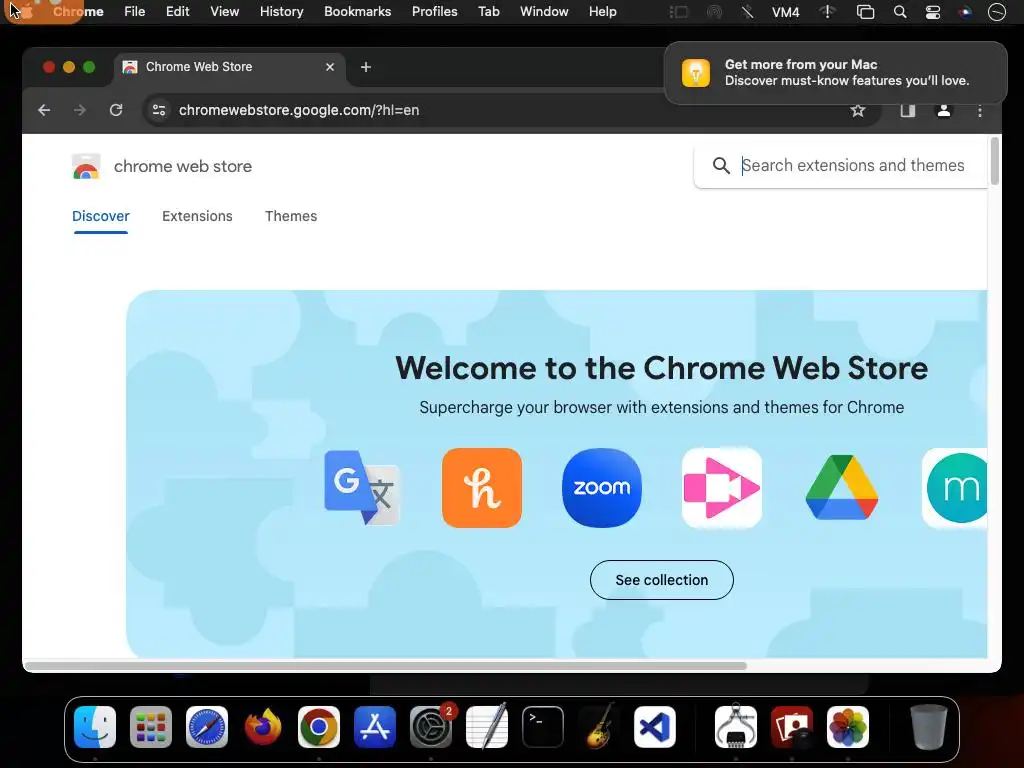Bookmark this page with the star icon
Viewport: 1024px width, 768px height.
[857, 110]
